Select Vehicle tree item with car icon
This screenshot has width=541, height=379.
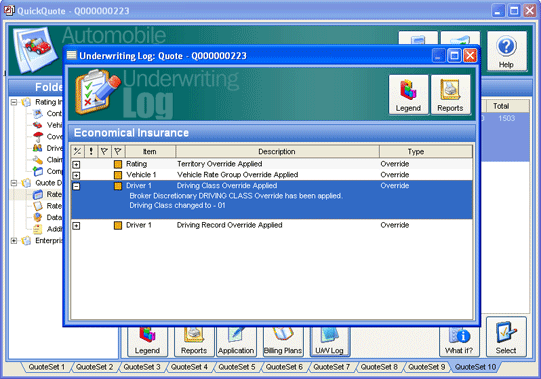click(47, 125)
